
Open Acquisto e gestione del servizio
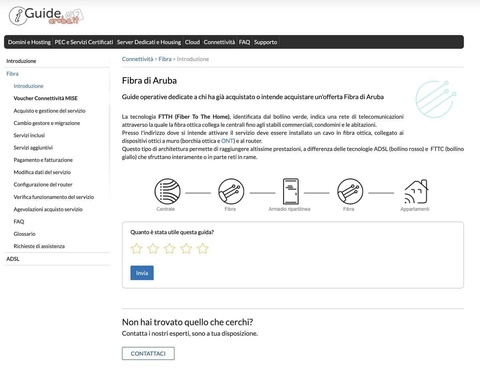pos(50,111)
